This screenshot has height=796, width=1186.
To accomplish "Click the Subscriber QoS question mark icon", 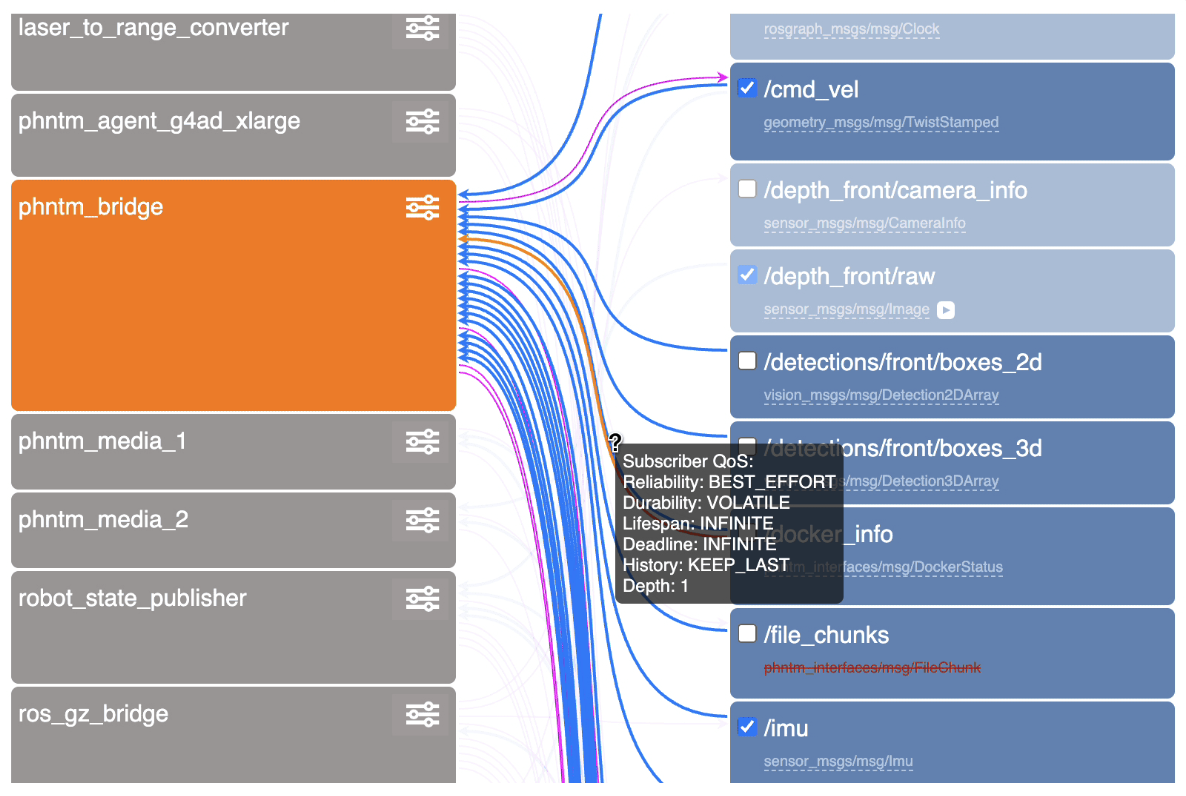I will pyautogui.click(x=617, y=441).
